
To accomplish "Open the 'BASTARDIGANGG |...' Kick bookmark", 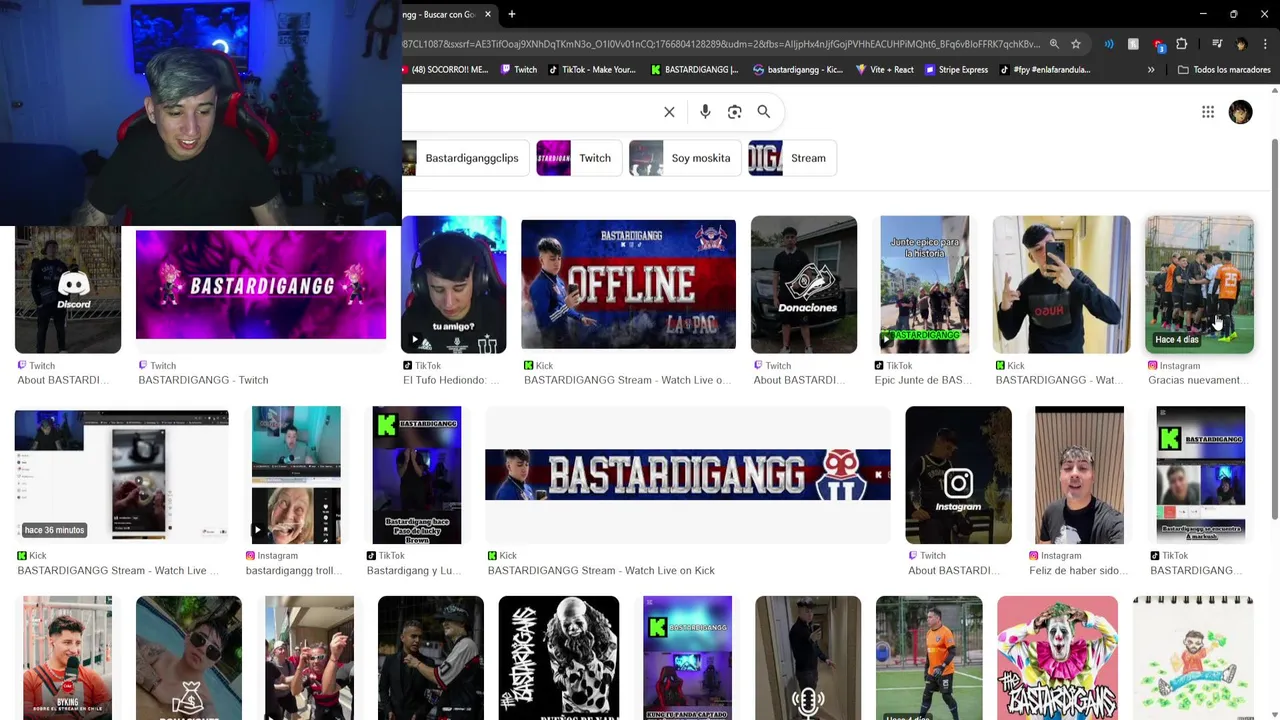I will tap(694, 70).
